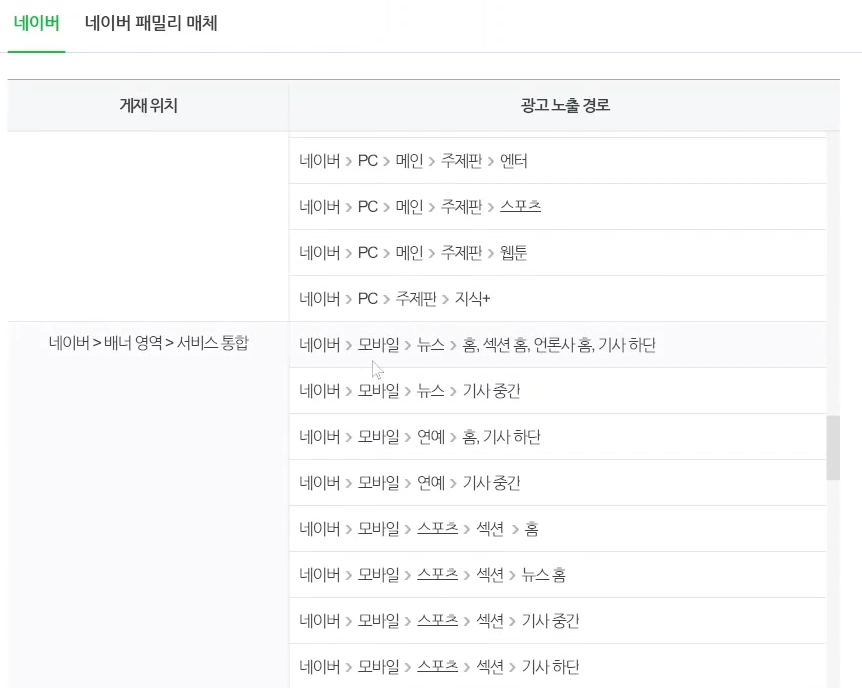
Task: Select the 광고 노출 경로 column header
Action: tap(565, 106)
